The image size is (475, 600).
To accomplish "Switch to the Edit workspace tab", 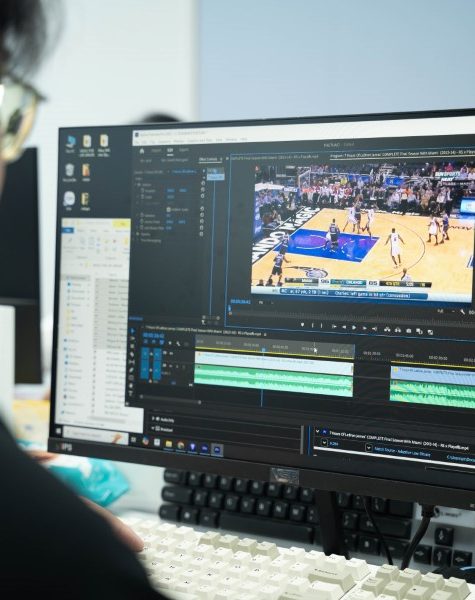I will click(x=170, y=150).
